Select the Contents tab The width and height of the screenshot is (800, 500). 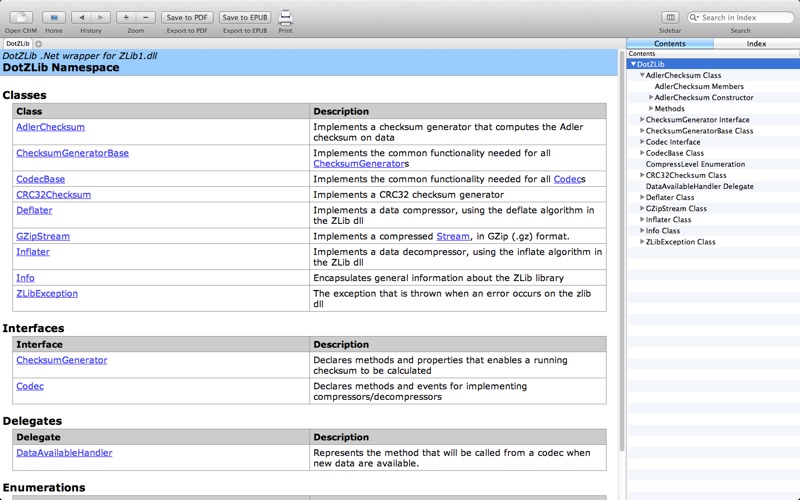(670, 43)
